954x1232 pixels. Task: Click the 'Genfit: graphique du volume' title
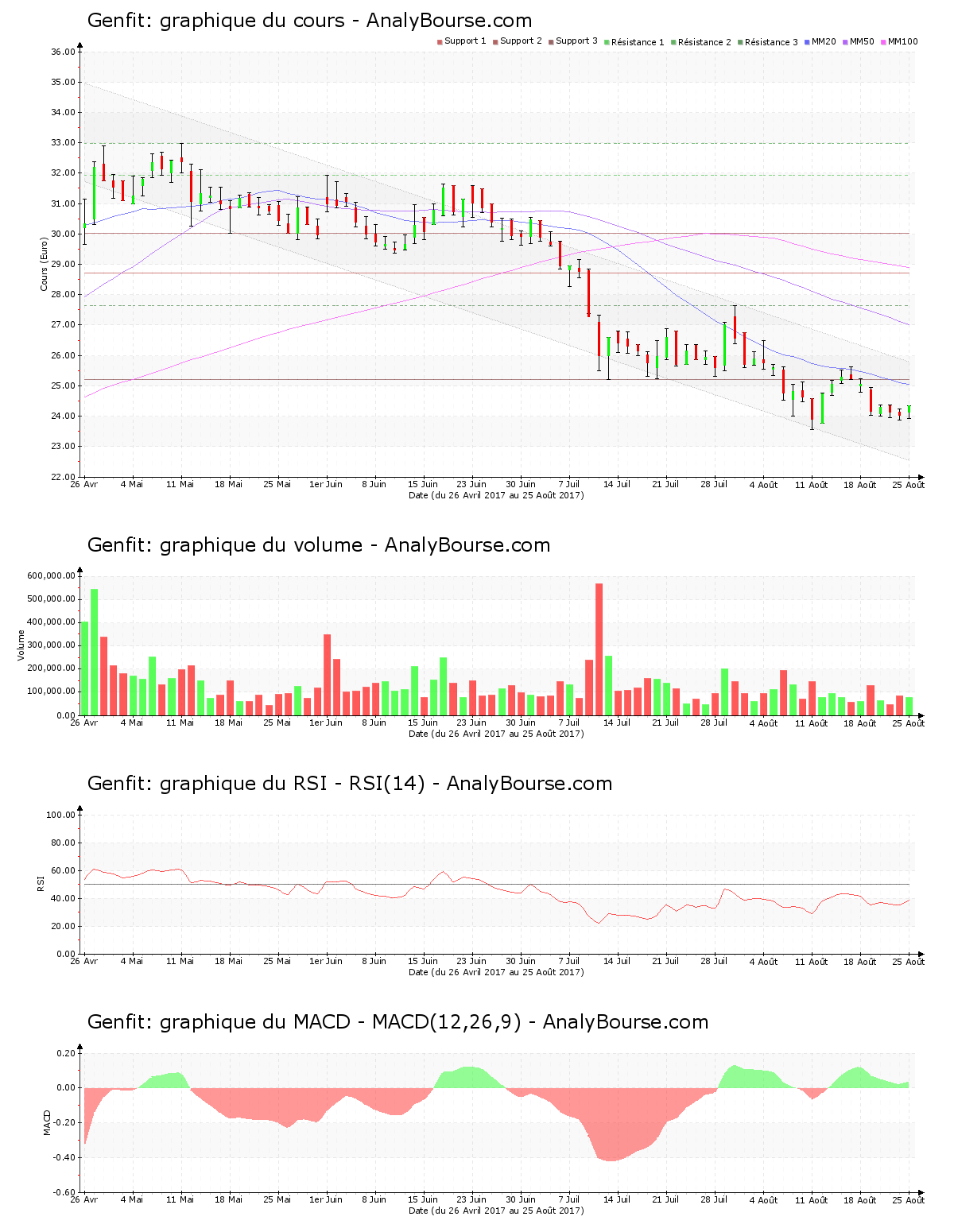319,545
